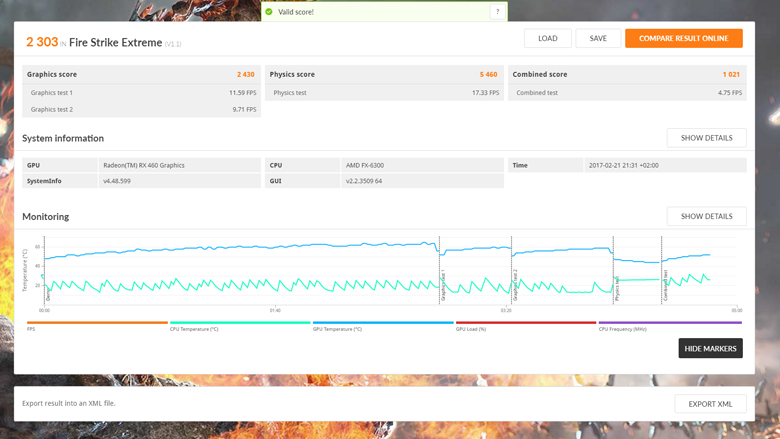Export the result using EXPORT XML
Image resolution: width=780 pixels, height=439 pixels.
click(710, 404)
